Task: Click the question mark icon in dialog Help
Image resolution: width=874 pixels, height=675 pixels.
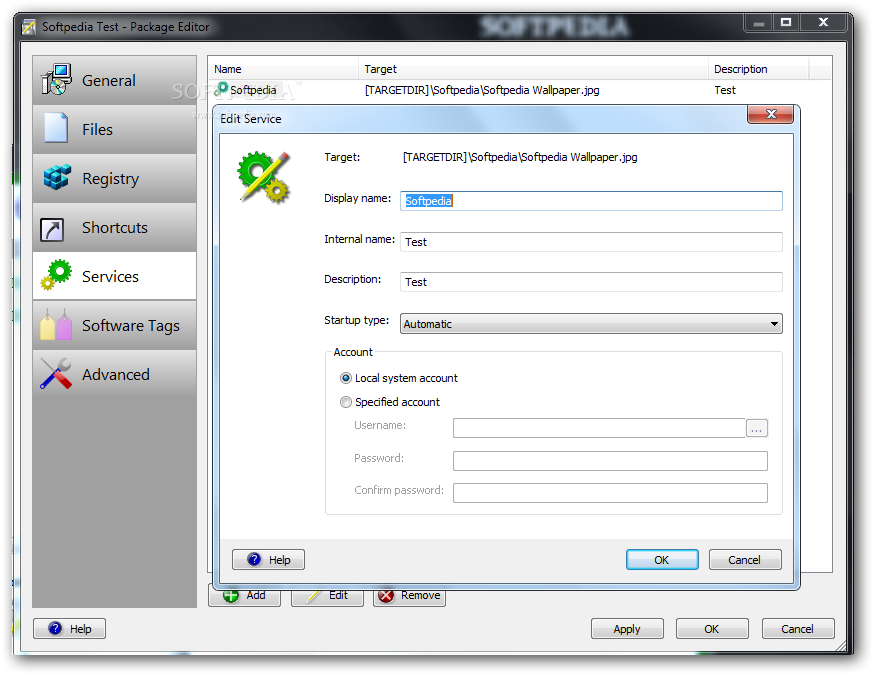Action: pos(254,559)
